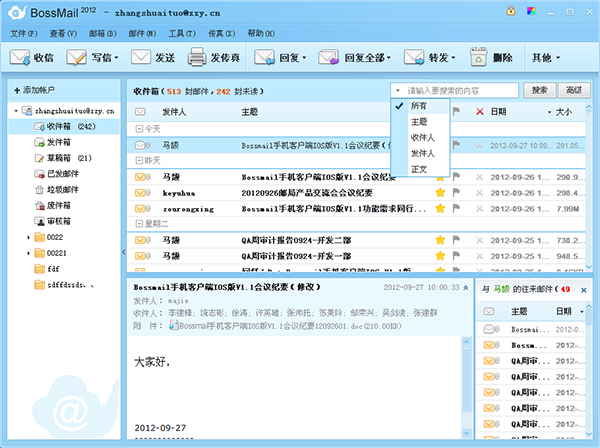Open the 邮箱 menu
This screenshot has height=448, width=600.
[x=103, y=34]
